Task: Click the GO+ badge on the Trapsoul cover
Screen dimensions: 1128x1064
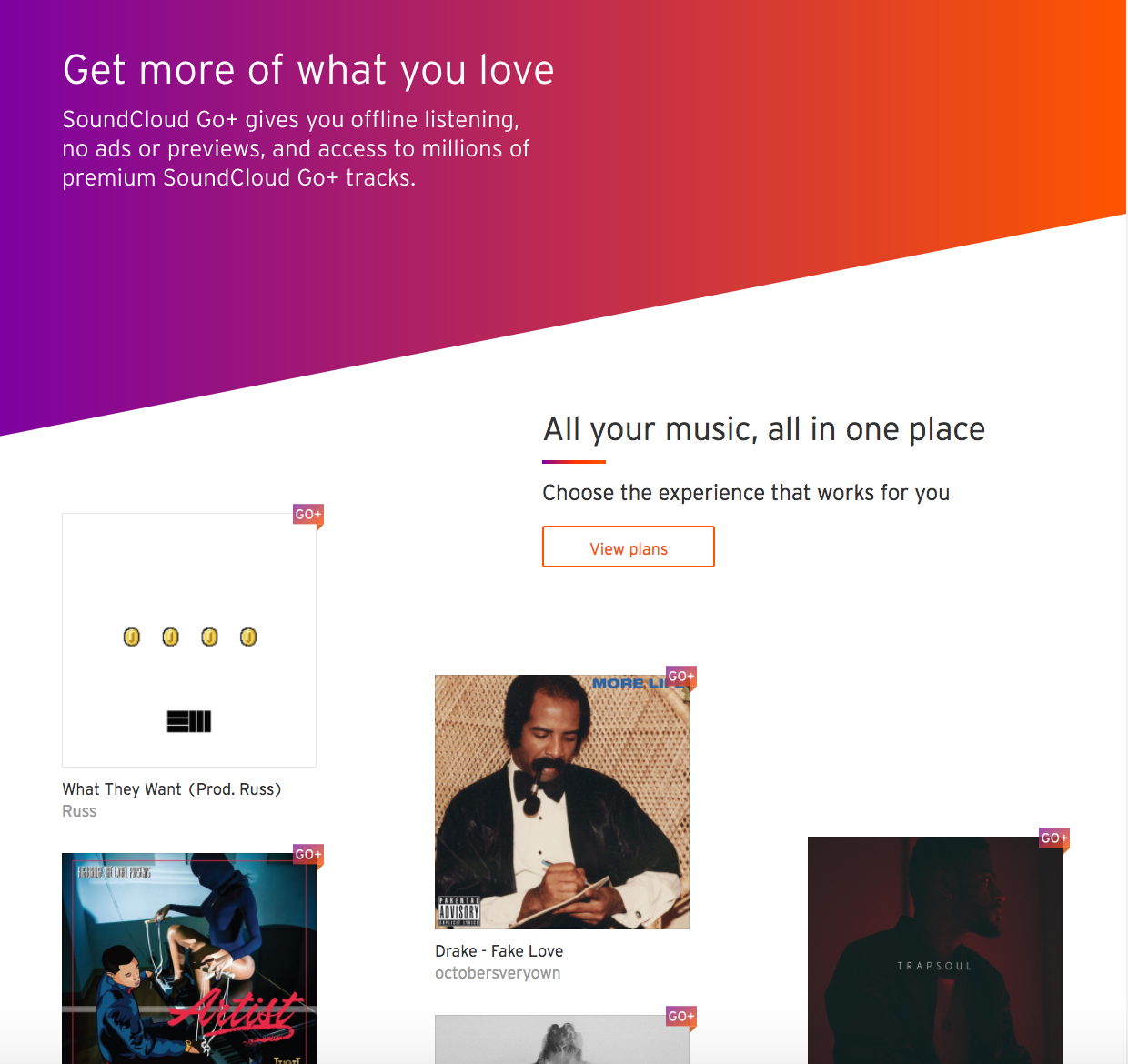Action: click(x=1054, y=839)
